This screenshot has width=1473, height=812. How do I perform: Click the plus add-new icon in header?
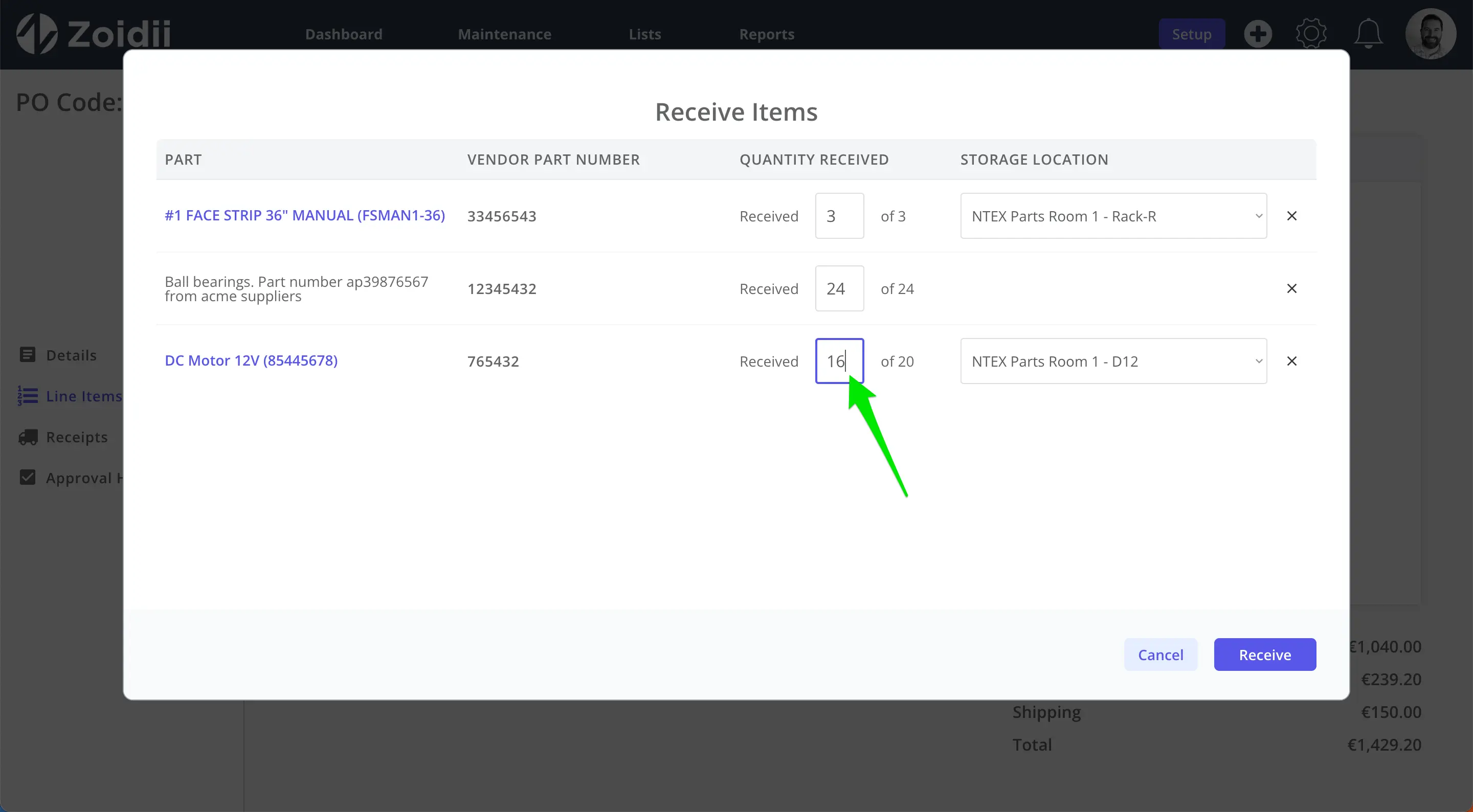click(1258, 34)
